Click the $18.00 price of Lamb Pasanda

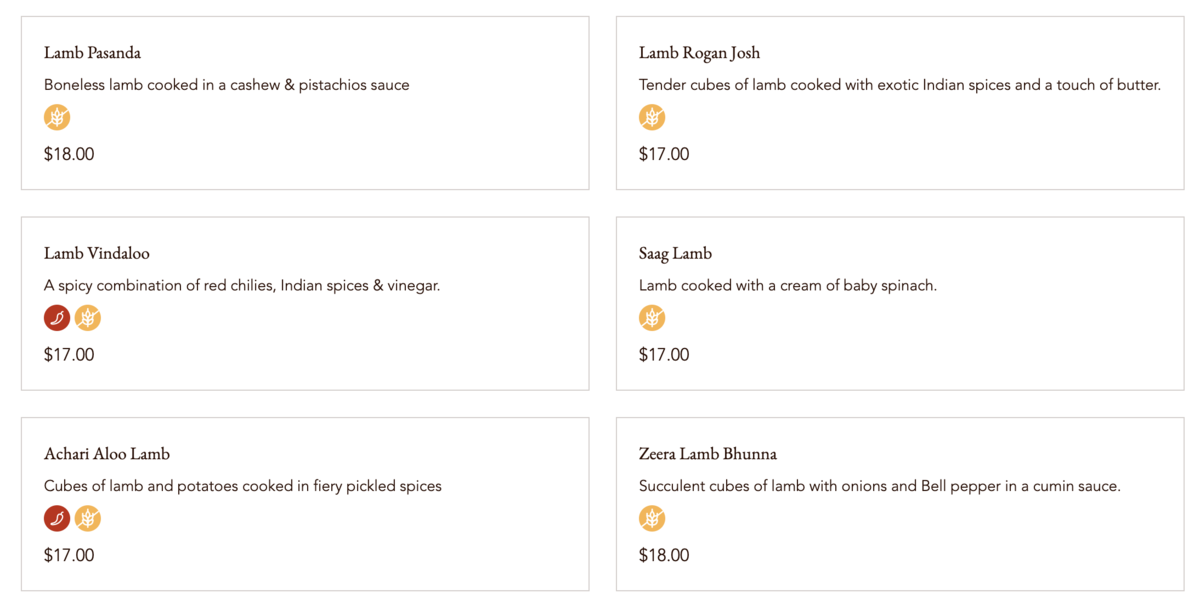point(69,154)
